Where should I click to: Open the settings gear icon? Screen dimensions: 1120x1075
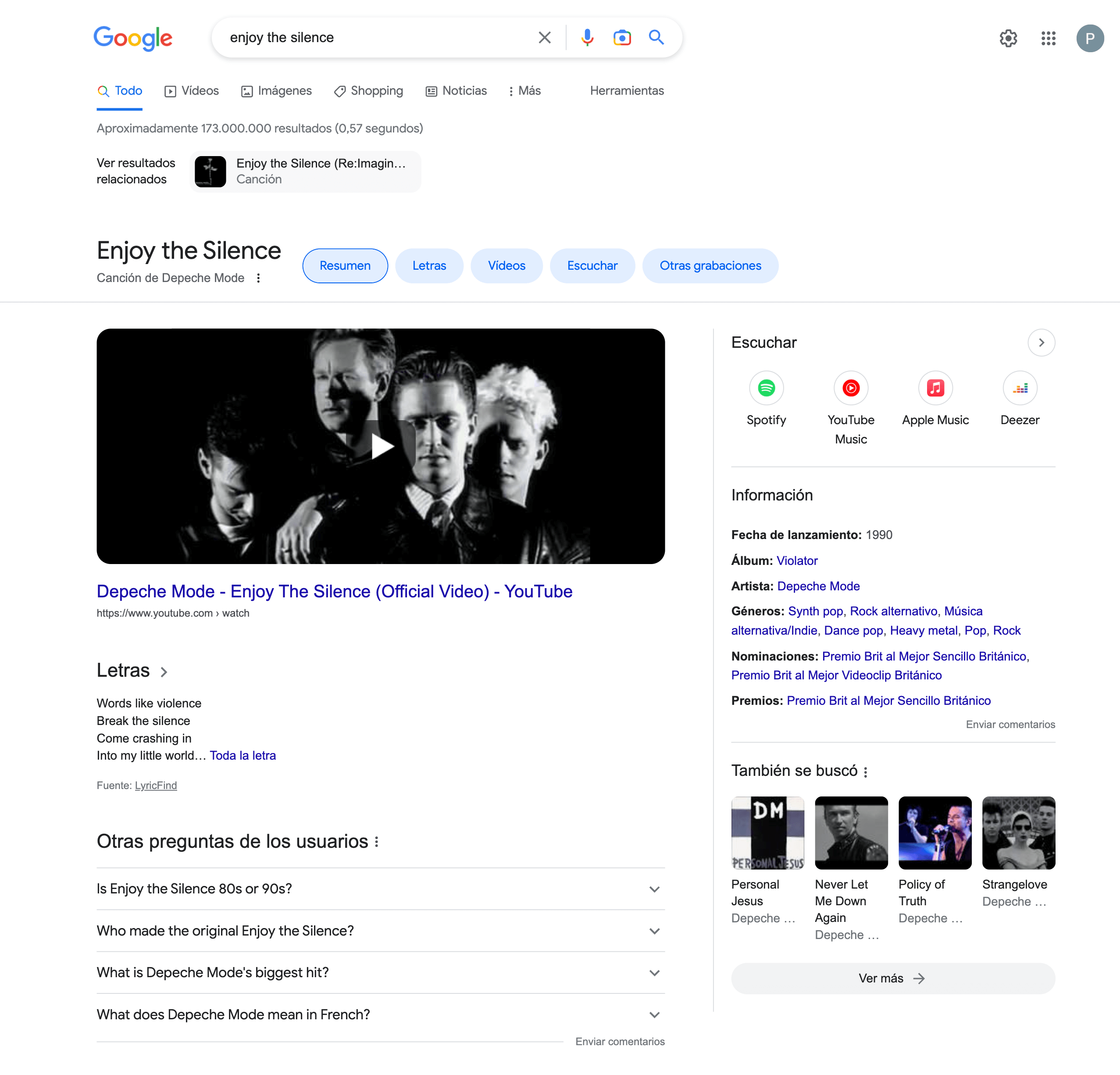[1008, 38]
